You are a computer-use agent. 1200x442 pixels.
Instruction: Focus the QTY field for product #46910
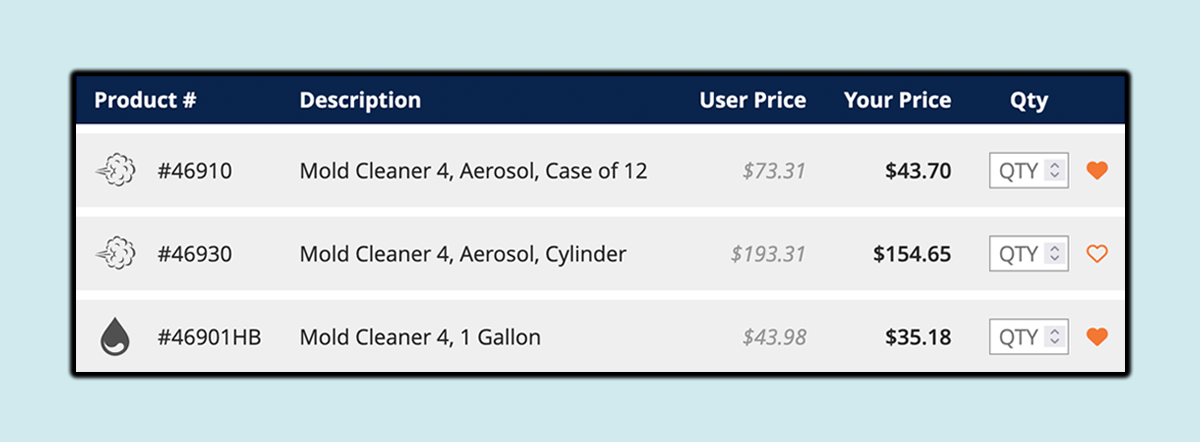1029,171
